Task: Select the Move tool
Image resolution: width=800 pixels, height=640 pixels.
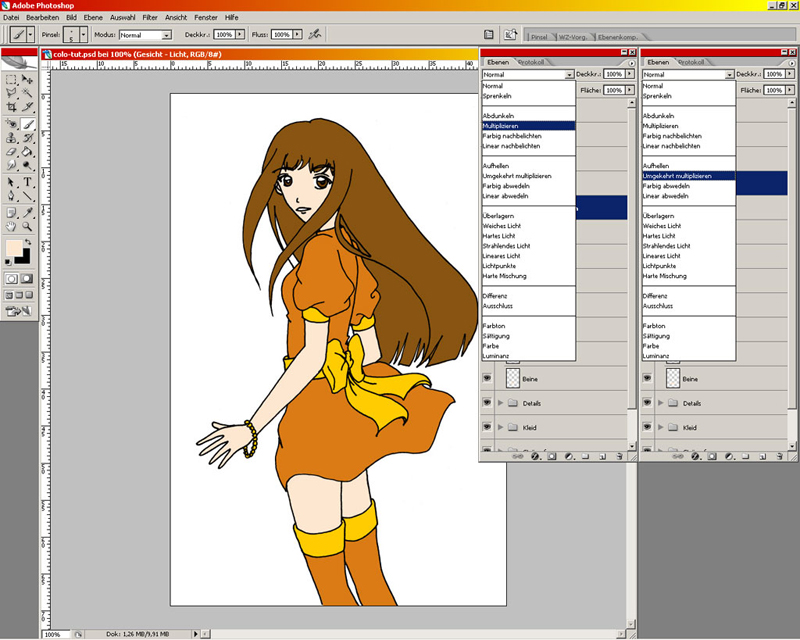Action: tap(28, 80)
